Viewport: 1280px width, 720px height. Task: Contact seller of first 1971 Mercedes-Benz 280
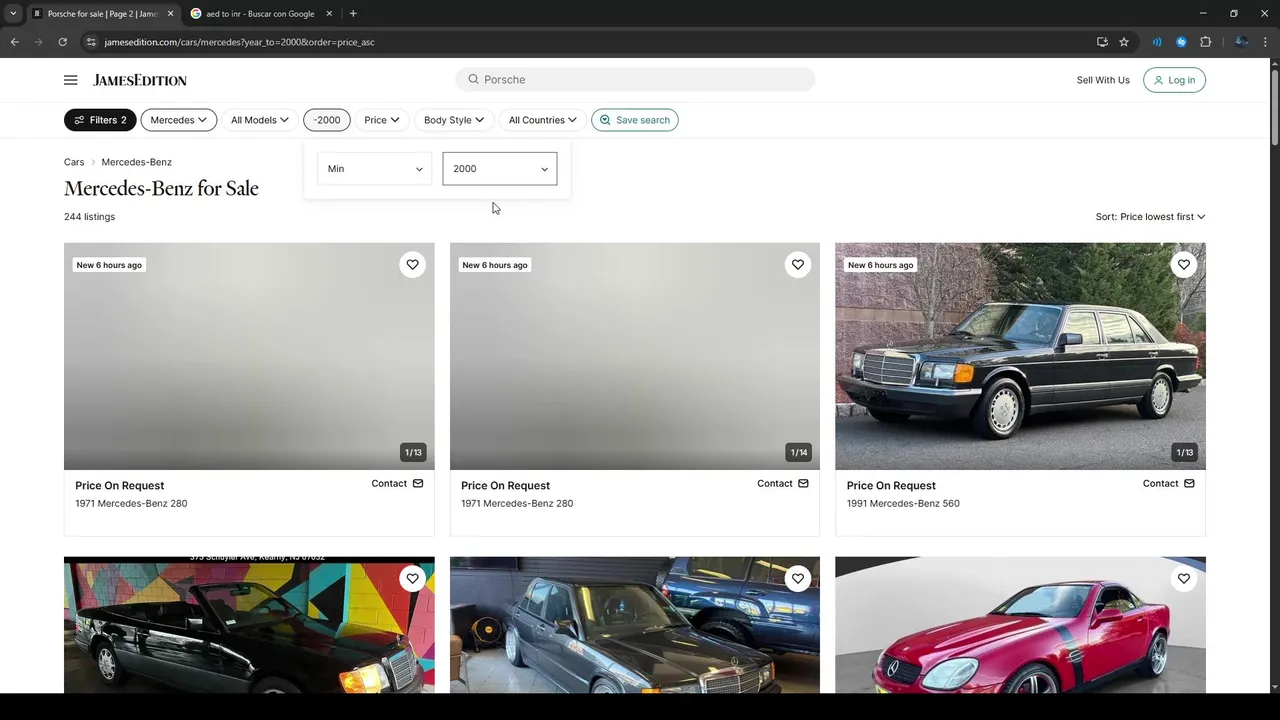pos(397,483)
